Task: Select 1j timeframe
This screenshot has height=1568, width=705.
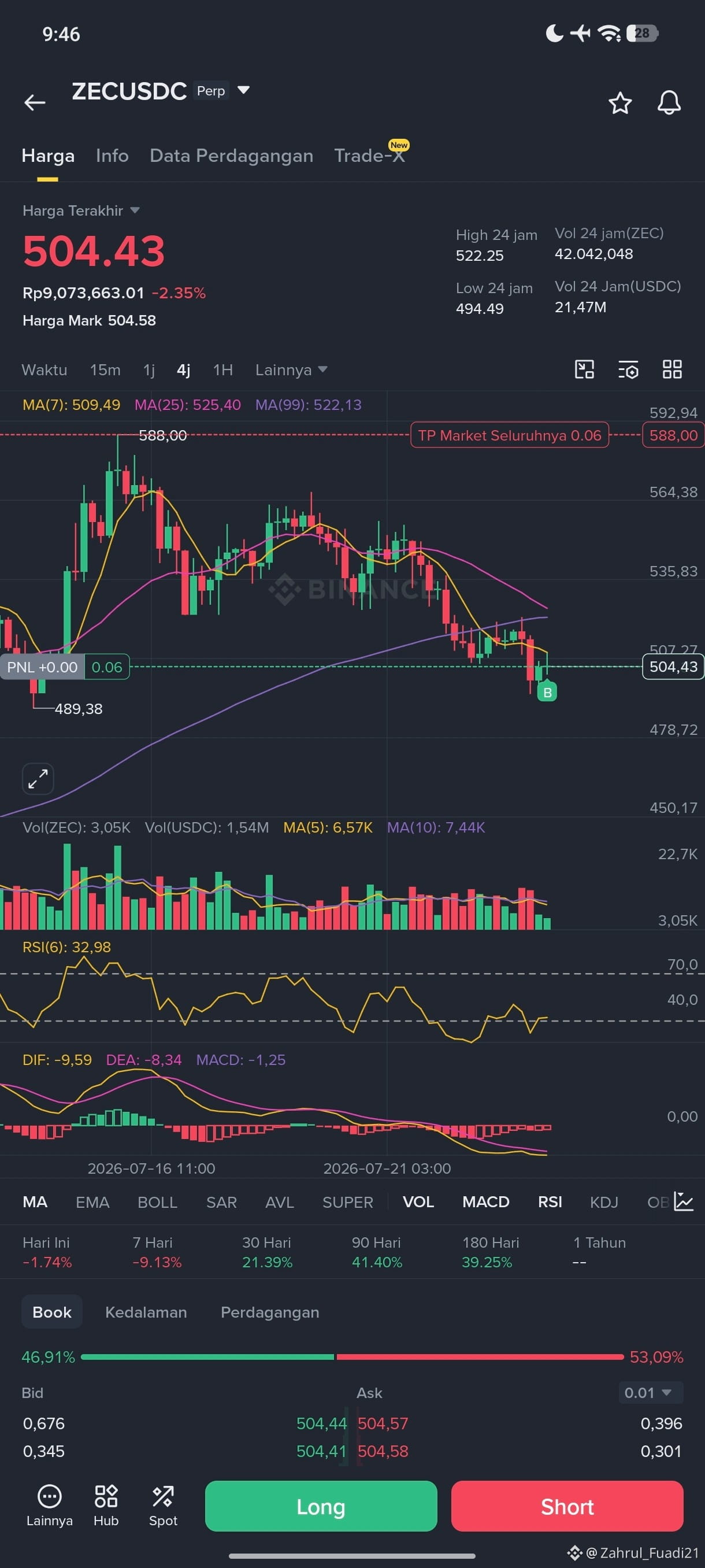Action: [149, 370]
